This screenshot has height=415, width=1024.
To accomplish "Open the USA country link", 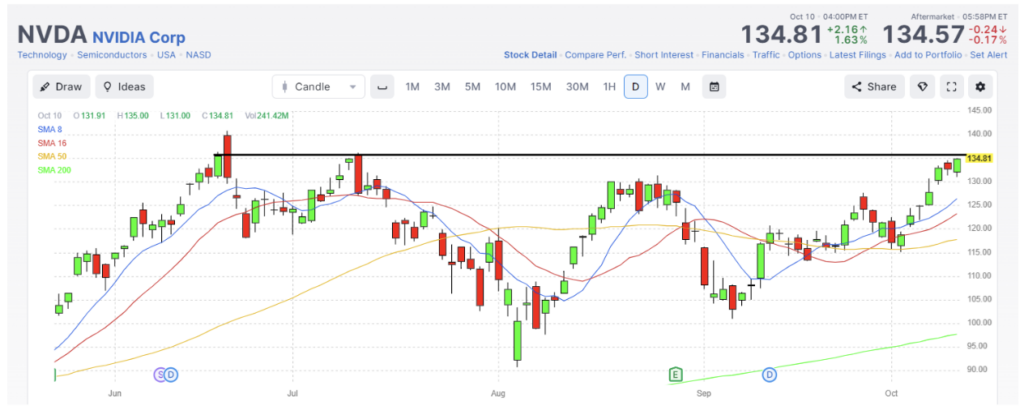I will (x=166, y=55).
